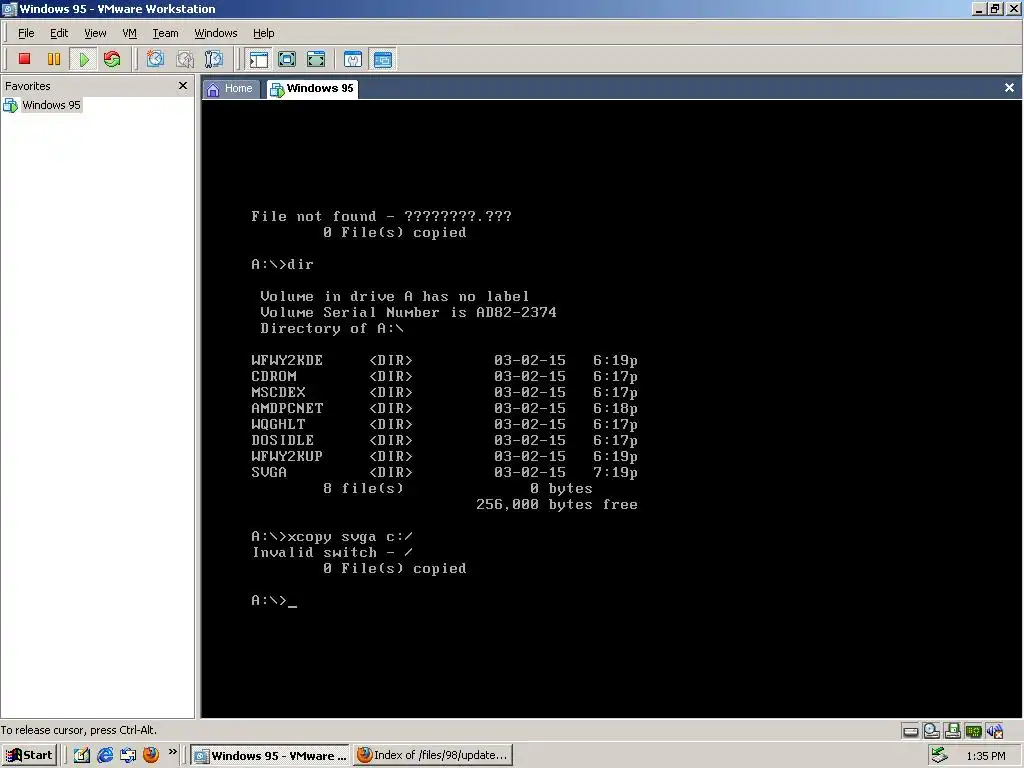Launch Internet Explorer from Quick Launch

(104, 755)
